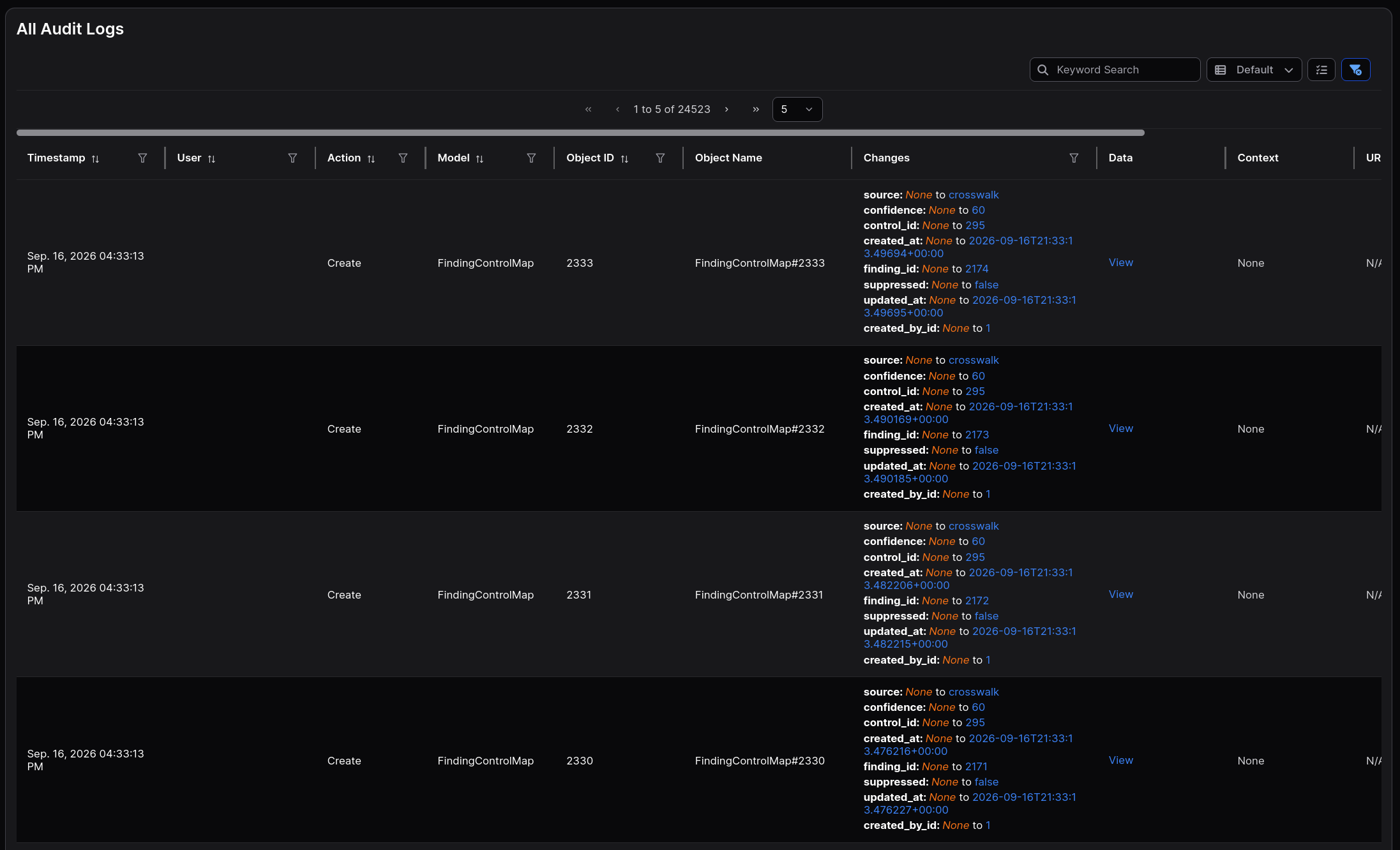1400x850 pixels.
Task: Click FindingControlMap#2333 object name
Action: [x=760, y=263]
